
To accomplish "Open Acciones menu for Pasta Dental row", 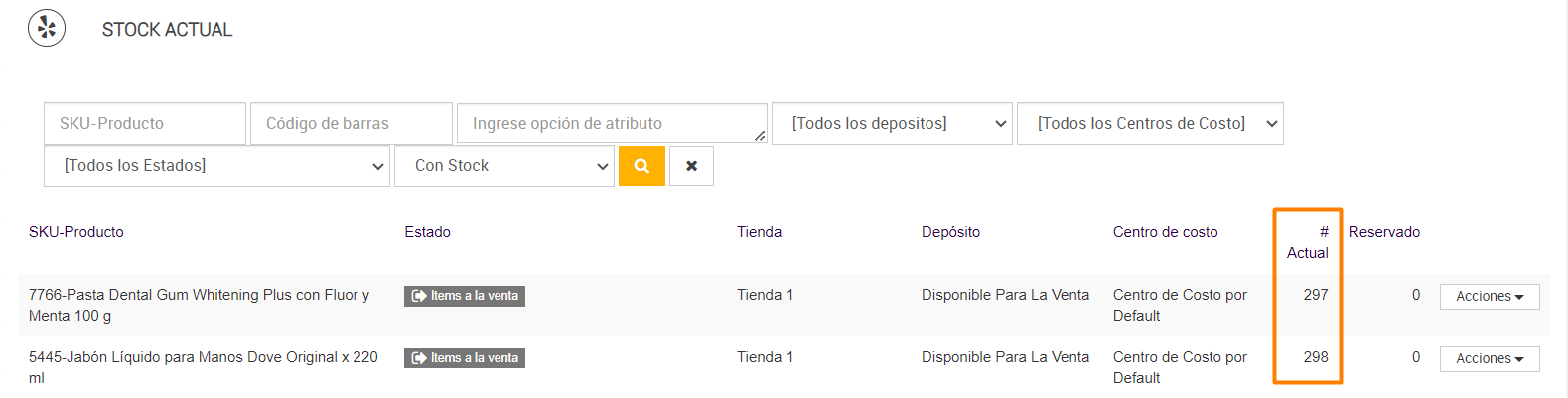I will pyautogui.click(x=1489, y=297).
